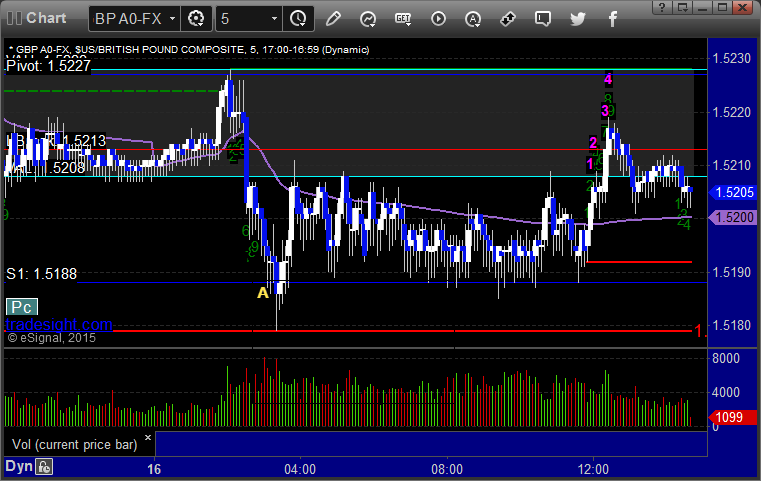This screenshot has width=761, height=481.
Task: Click the pause bars icon beside Chart
Action: (14, 18)
